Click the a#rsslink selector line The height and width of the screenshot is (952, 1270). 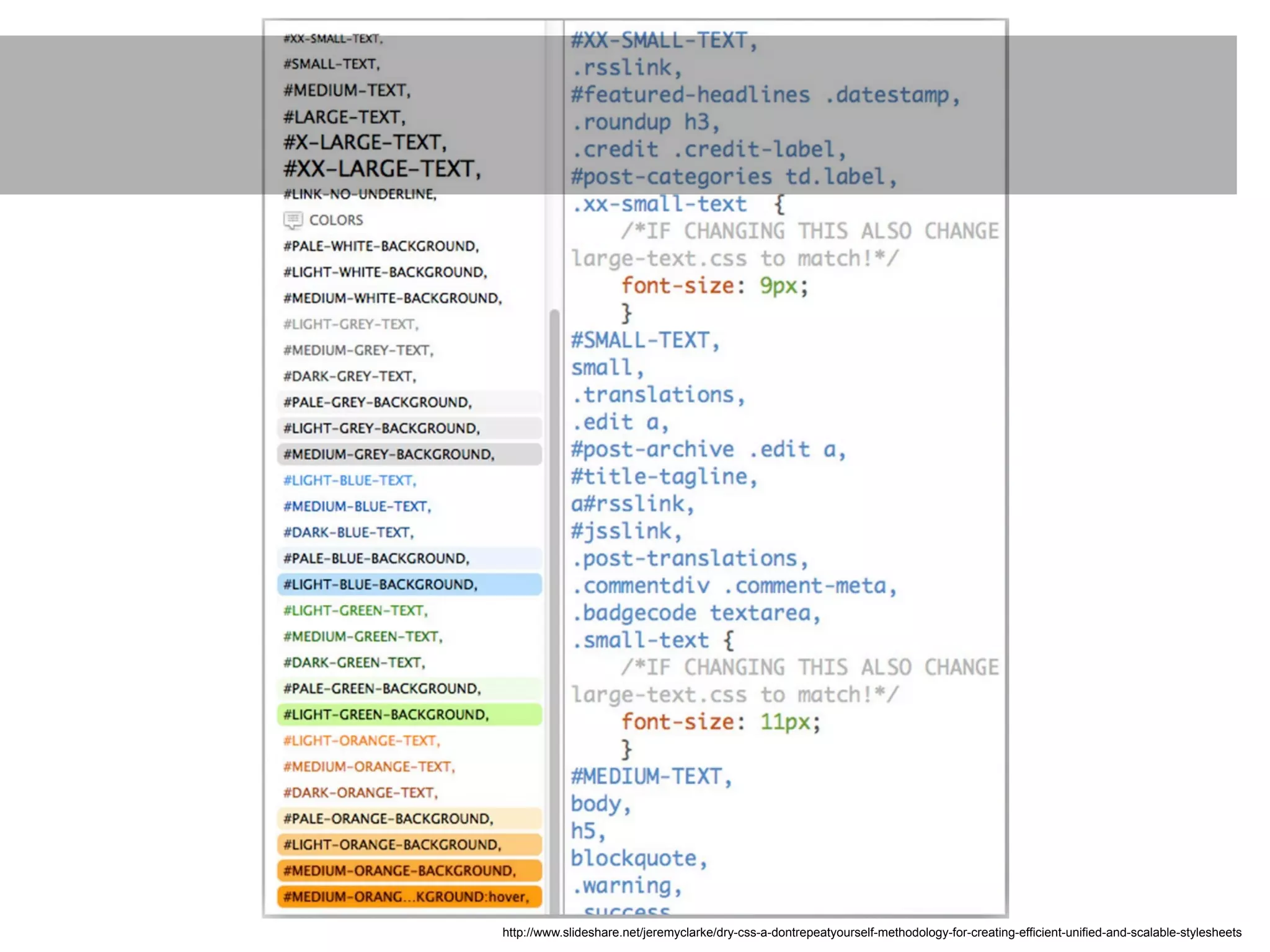pos(633,504)
